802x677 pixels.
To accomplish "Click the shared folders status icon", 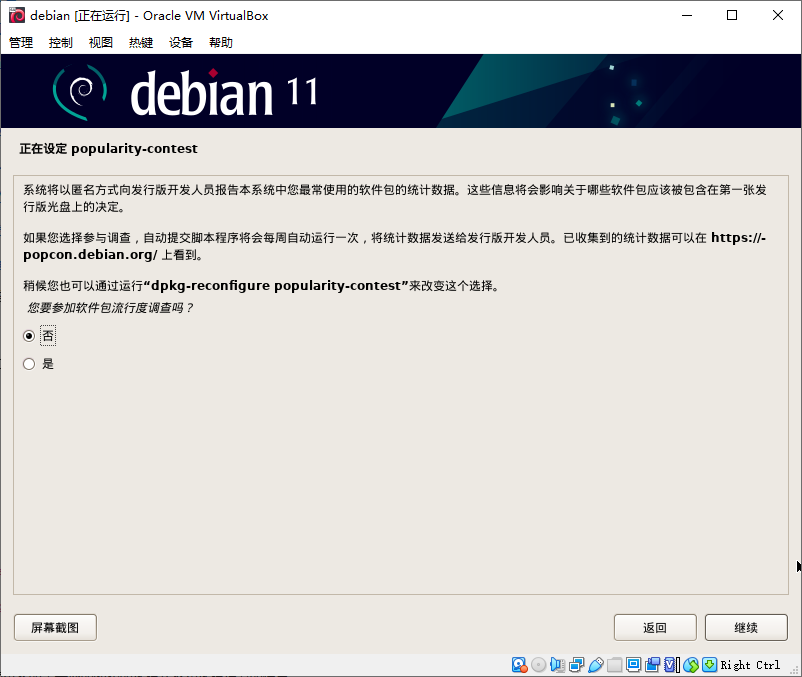I will (x=614, y=665).
